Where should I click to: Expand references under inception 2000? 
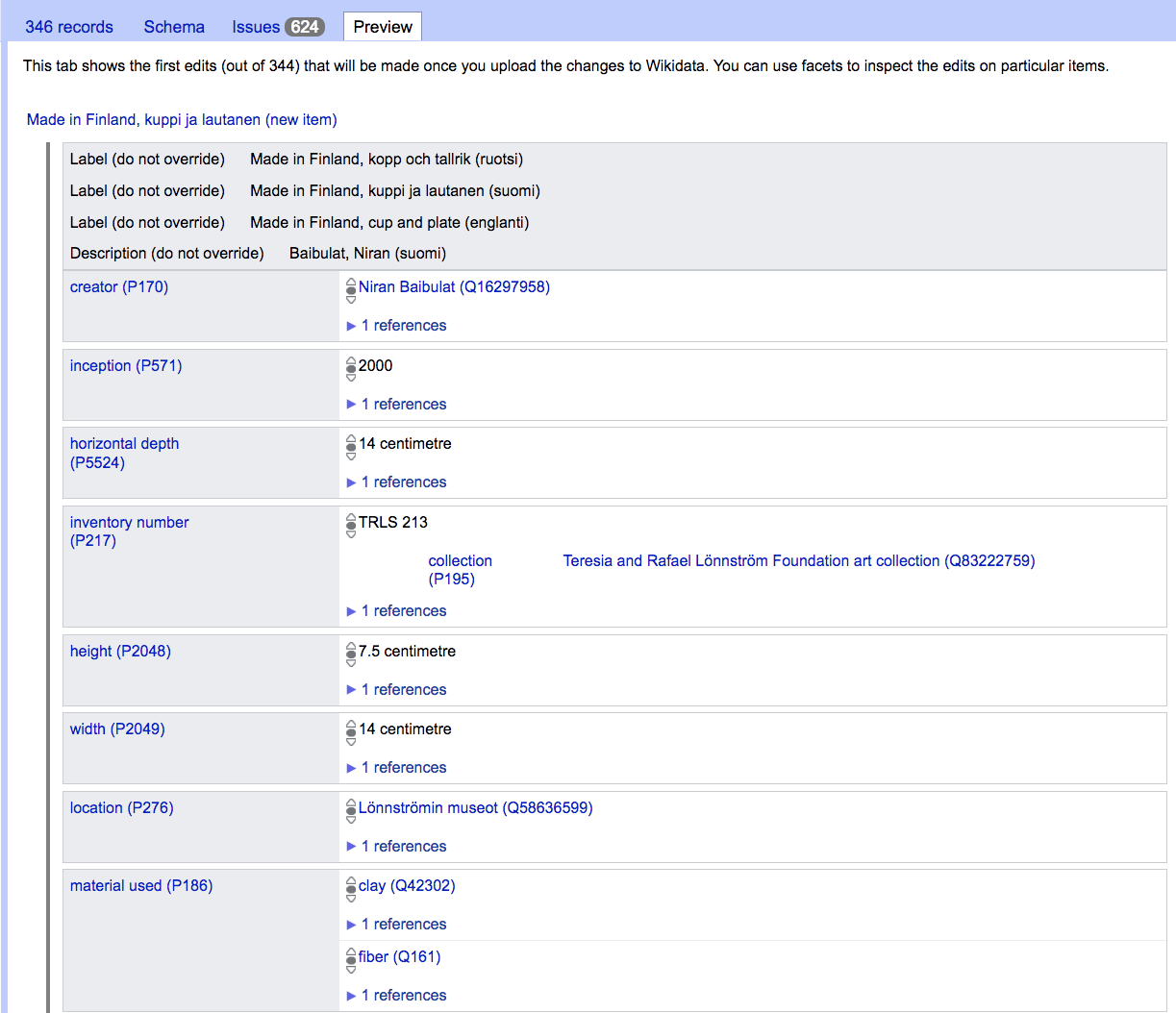click(x=396, y=405)
